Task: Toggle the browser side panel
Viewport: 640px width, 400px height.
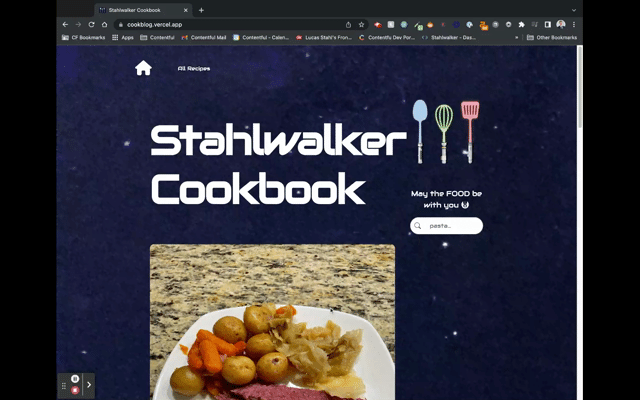Action: (x=548, y=24)
